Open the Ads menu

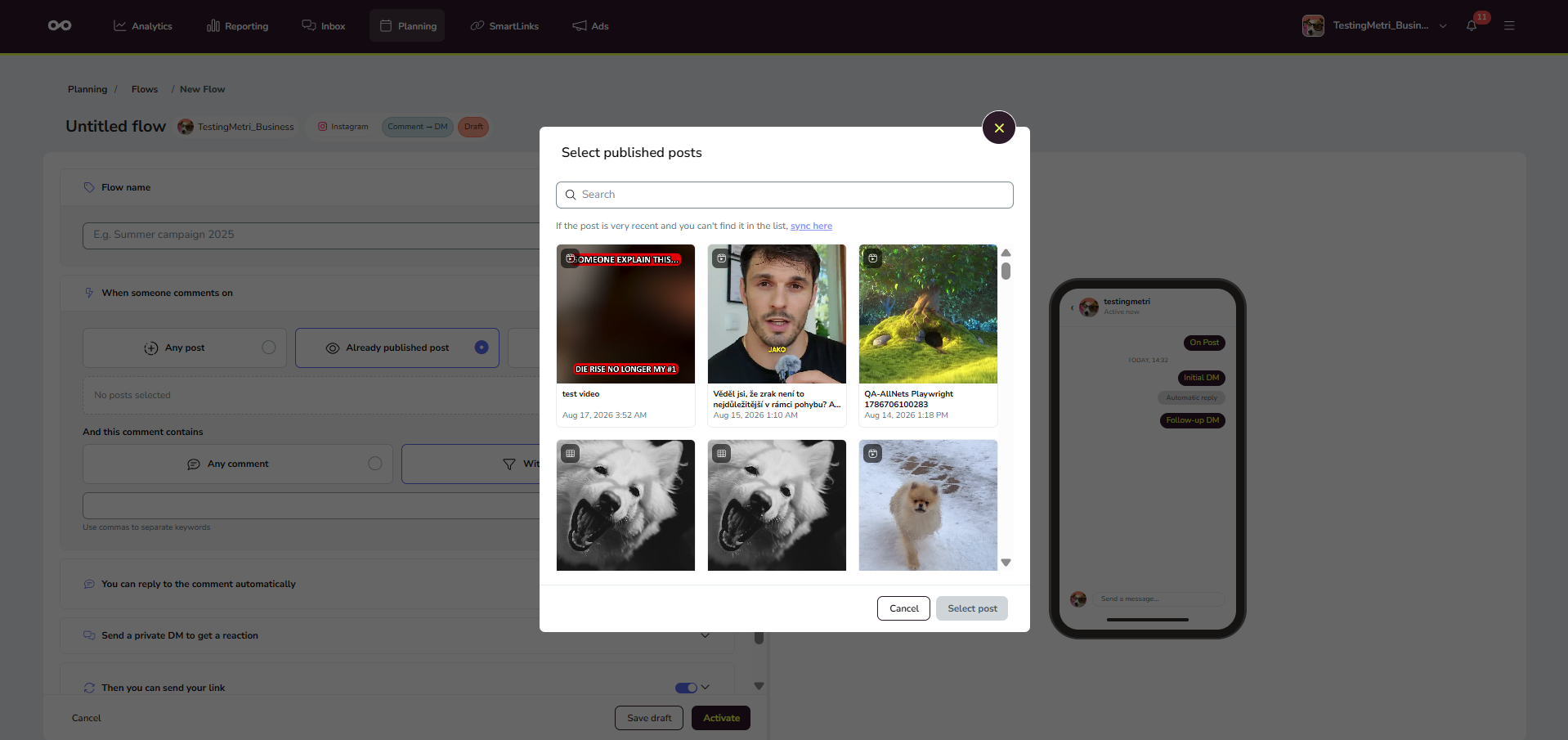590,26
